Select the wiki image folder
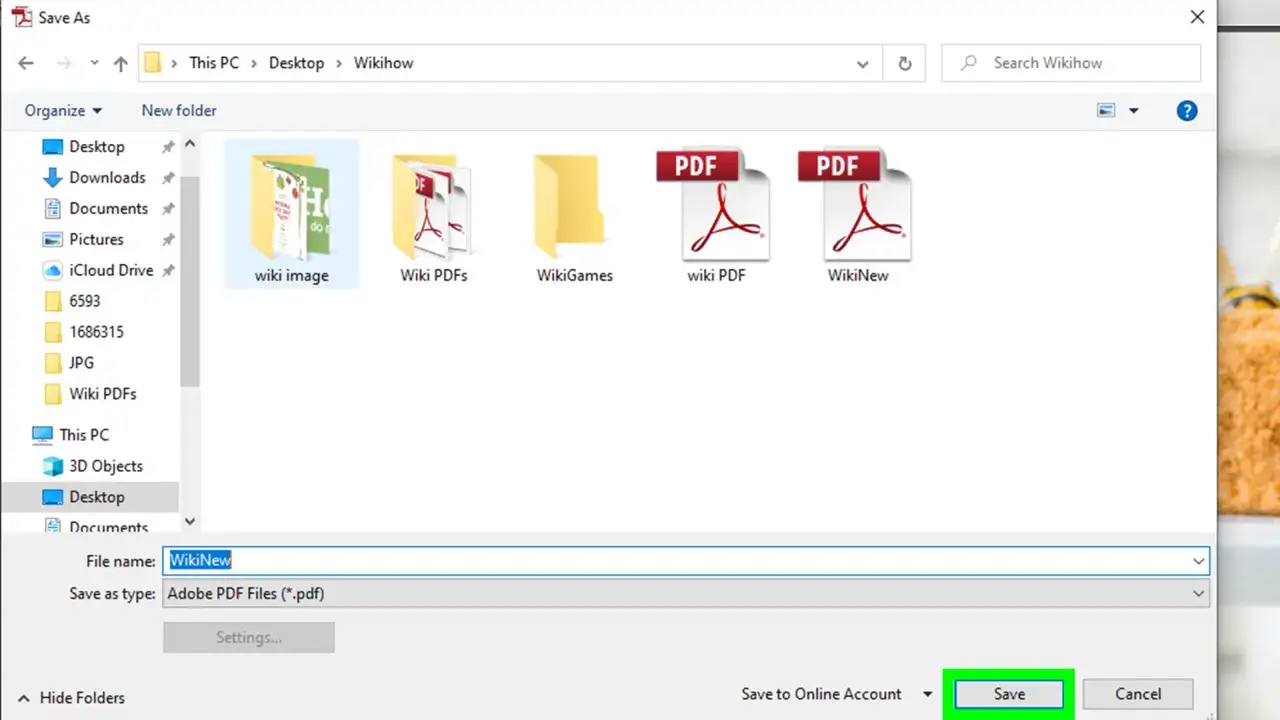Screen dimensions: 1280x720 [x=291, y=214]
